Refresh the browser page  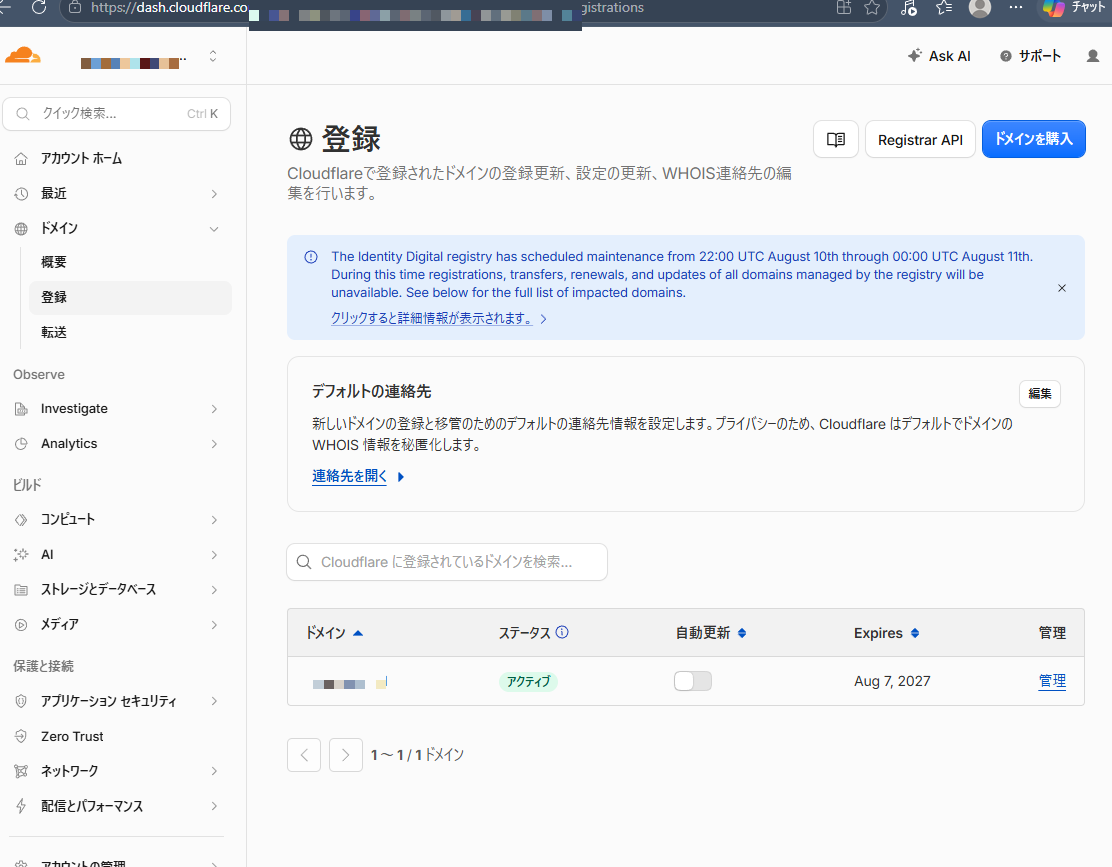tap(39, 8)
